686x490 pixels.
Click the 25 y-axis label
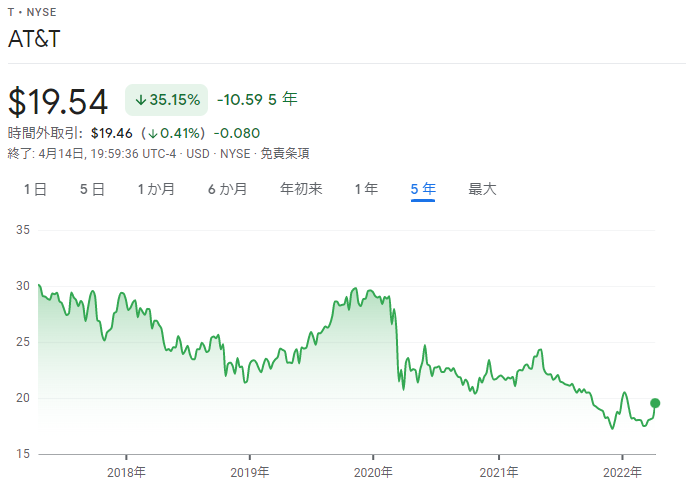point(23,342)
